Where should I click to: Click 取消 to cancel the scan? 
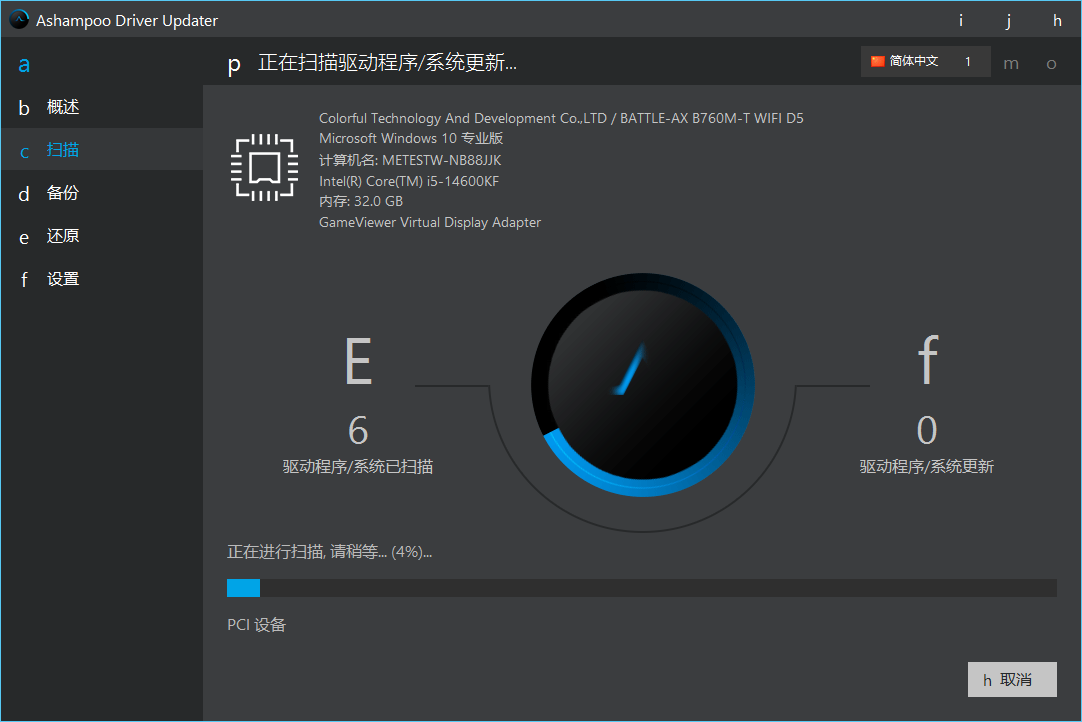[1012, 679]
